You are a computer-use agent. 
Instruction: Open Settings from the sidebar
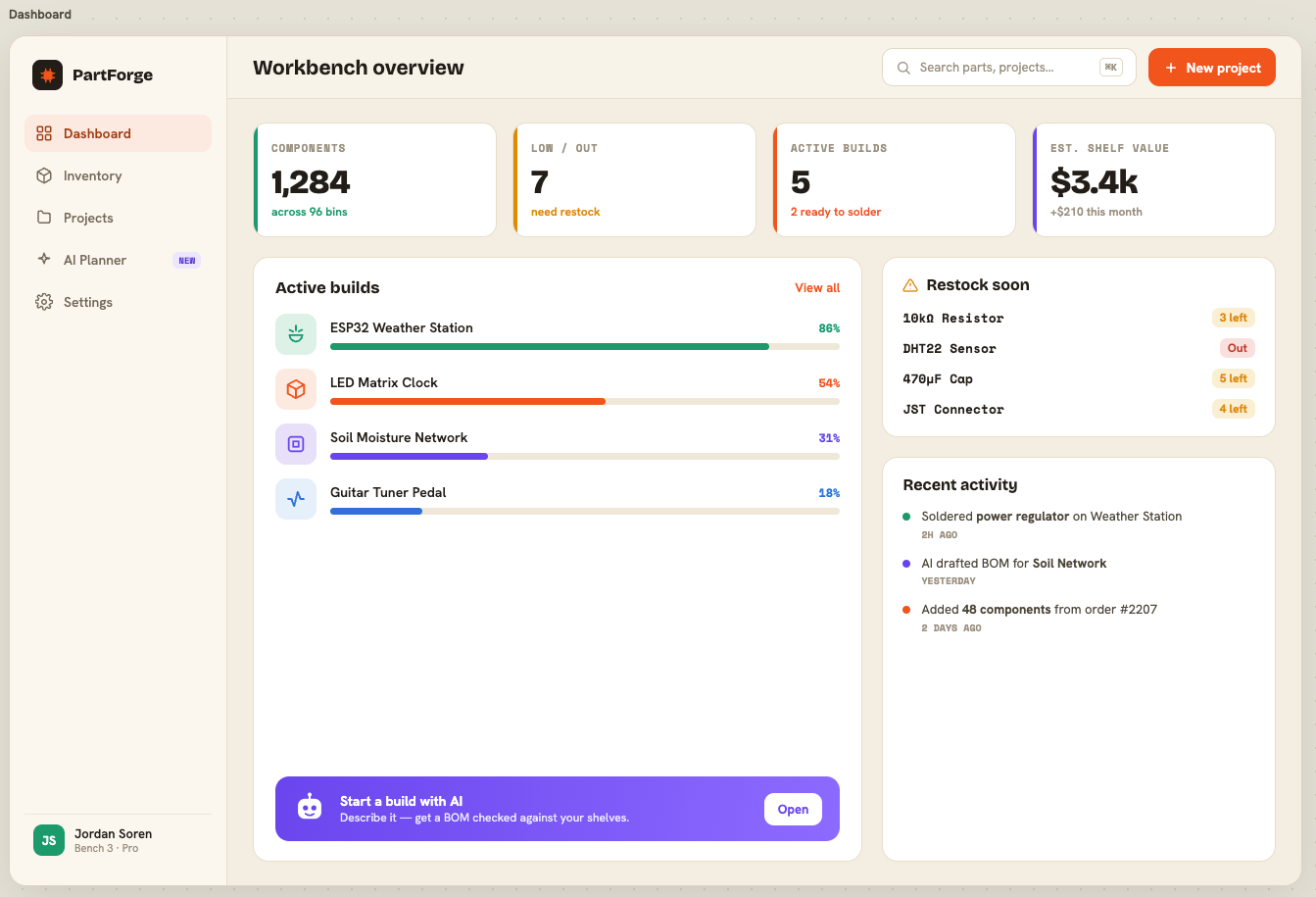(118, 302)
